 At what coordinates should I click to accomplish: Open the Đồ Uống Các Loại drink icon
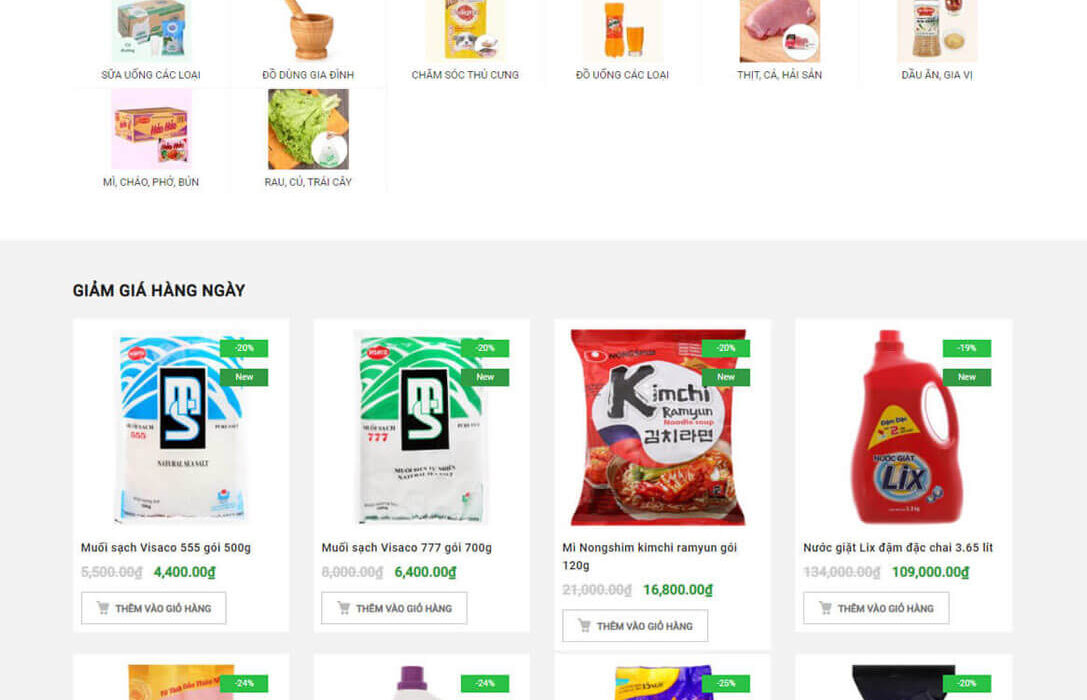(623, 31)
